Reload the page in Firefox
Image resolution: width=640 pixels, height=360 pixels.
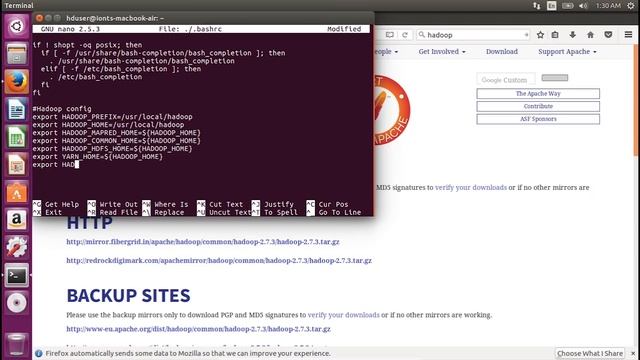pos(404,35)
